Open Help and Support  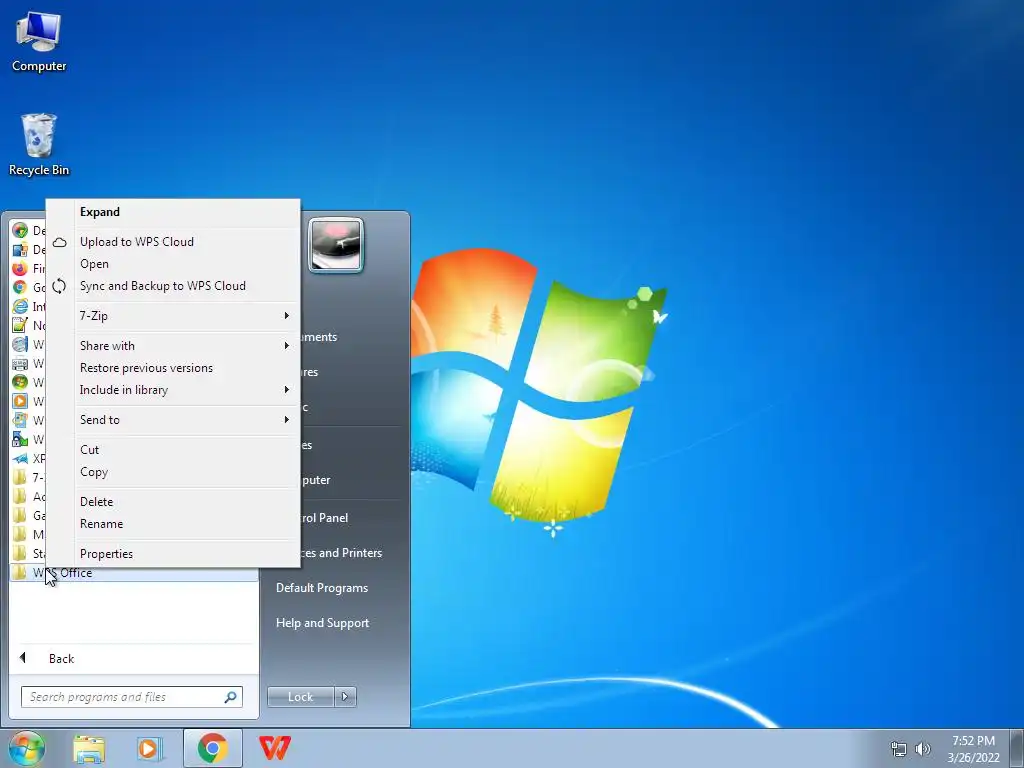point(323,623)
